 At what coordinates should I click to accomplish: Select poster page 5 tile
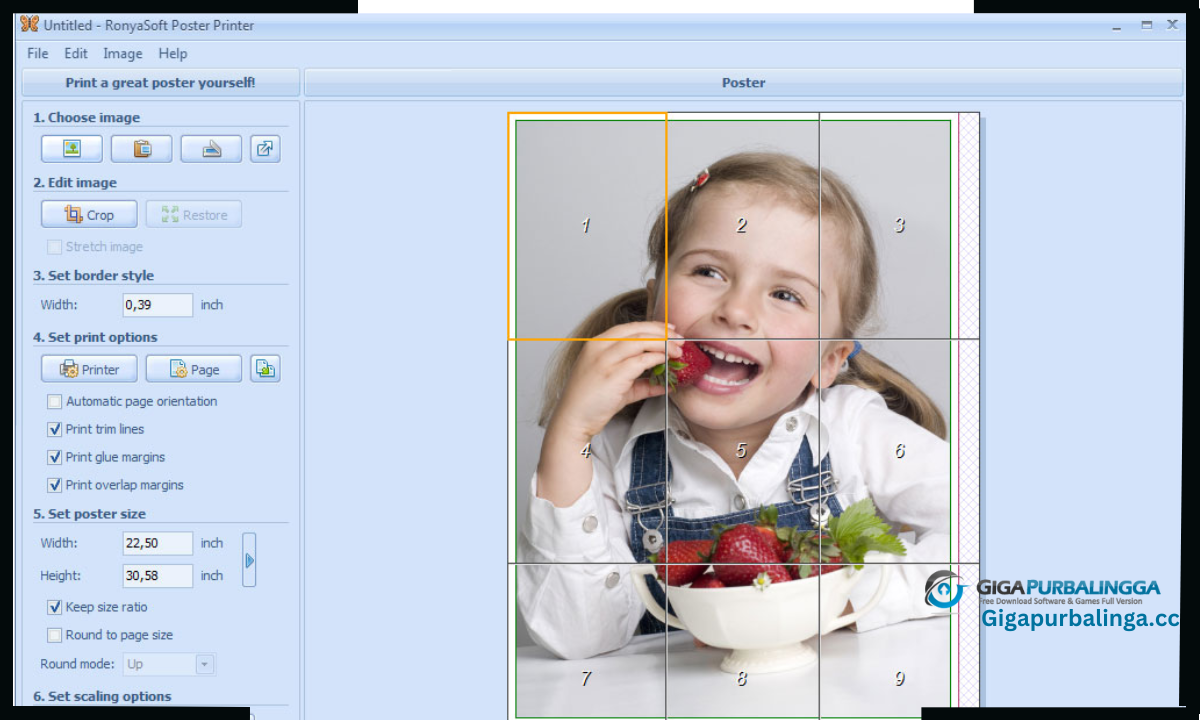tap(742, 451)
